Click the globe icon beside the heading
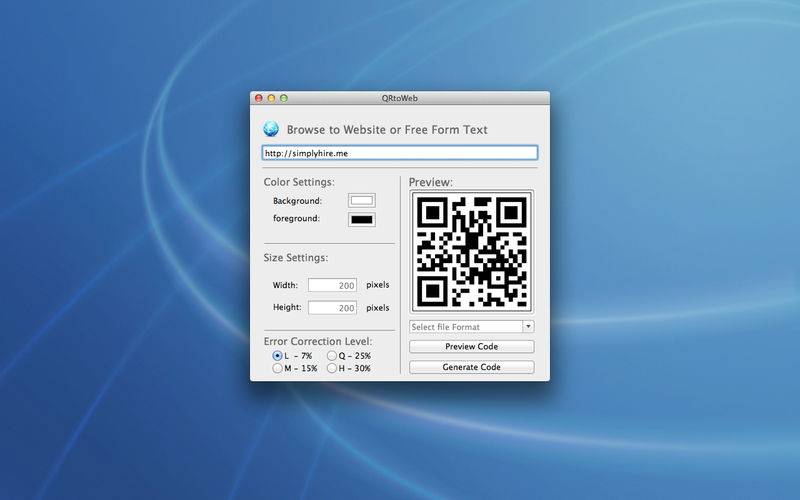 [x=271, y=129]
